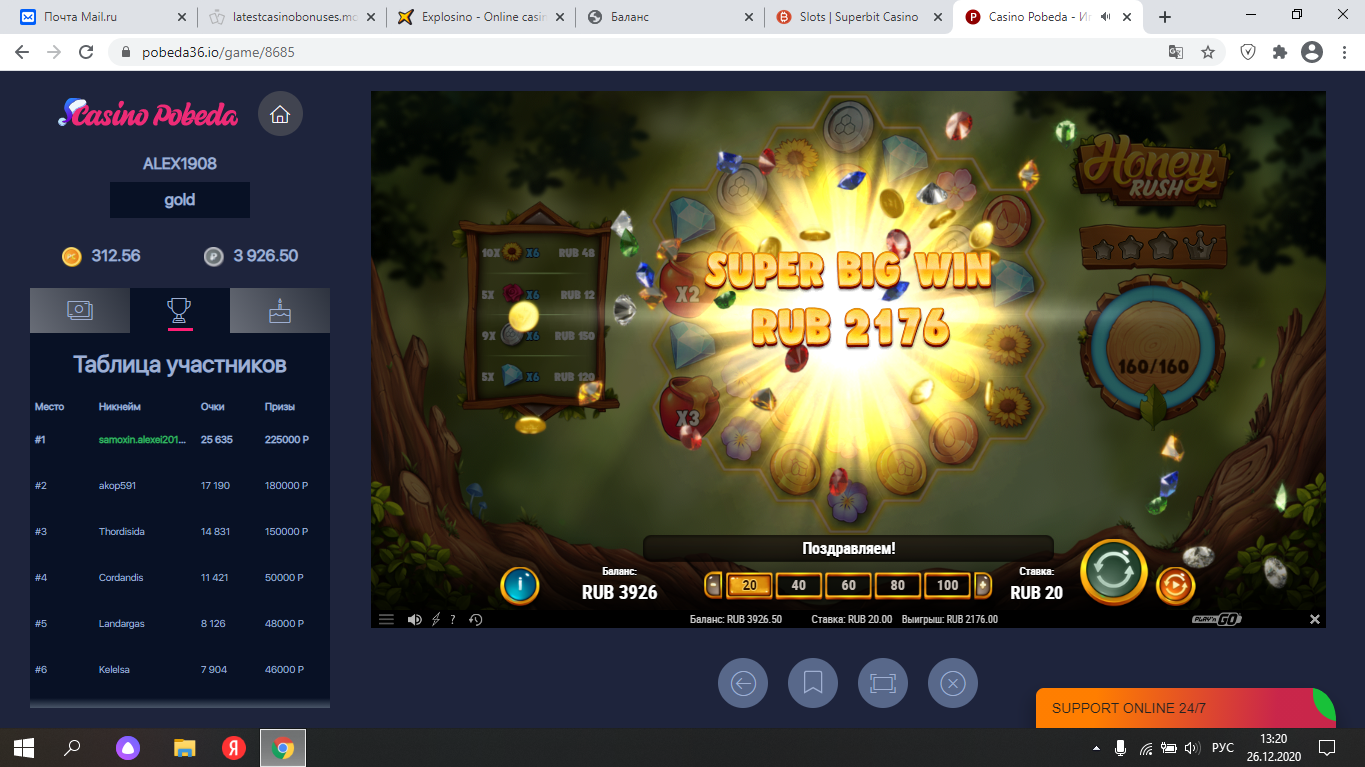Open the Chrome extensions puzzle icon
The image size is (1365, 767).
[x=1279, y=52]
